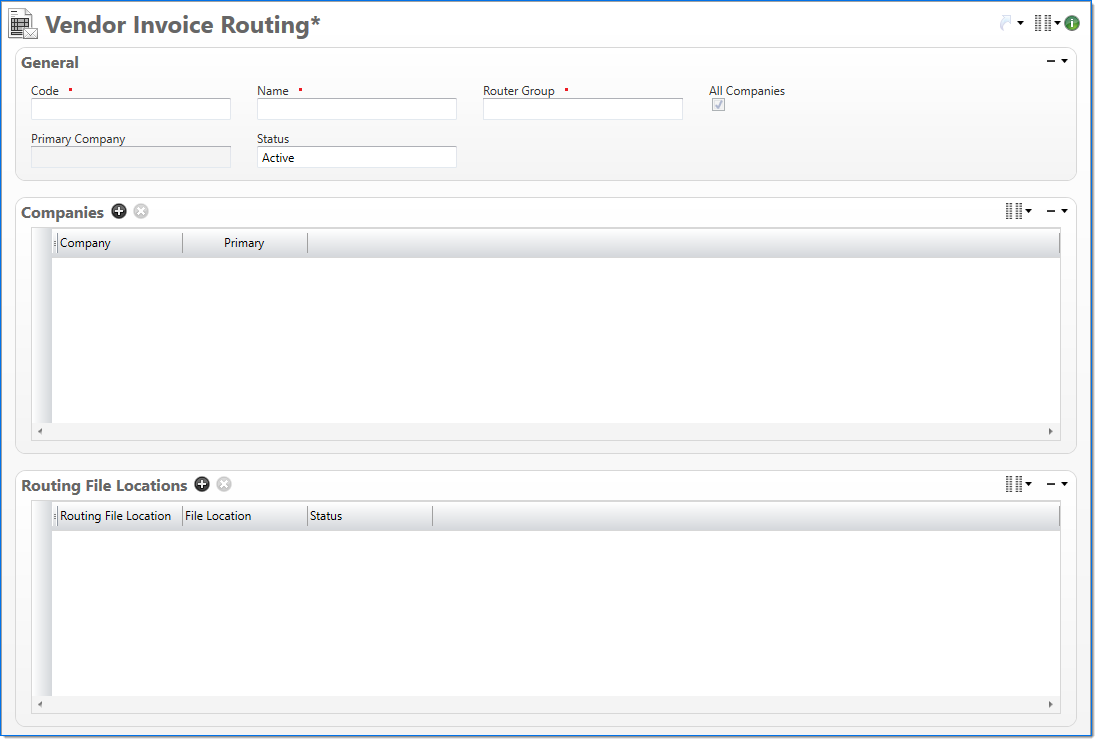Click delete icon beside Routing File Locations

tap(224, 484)
